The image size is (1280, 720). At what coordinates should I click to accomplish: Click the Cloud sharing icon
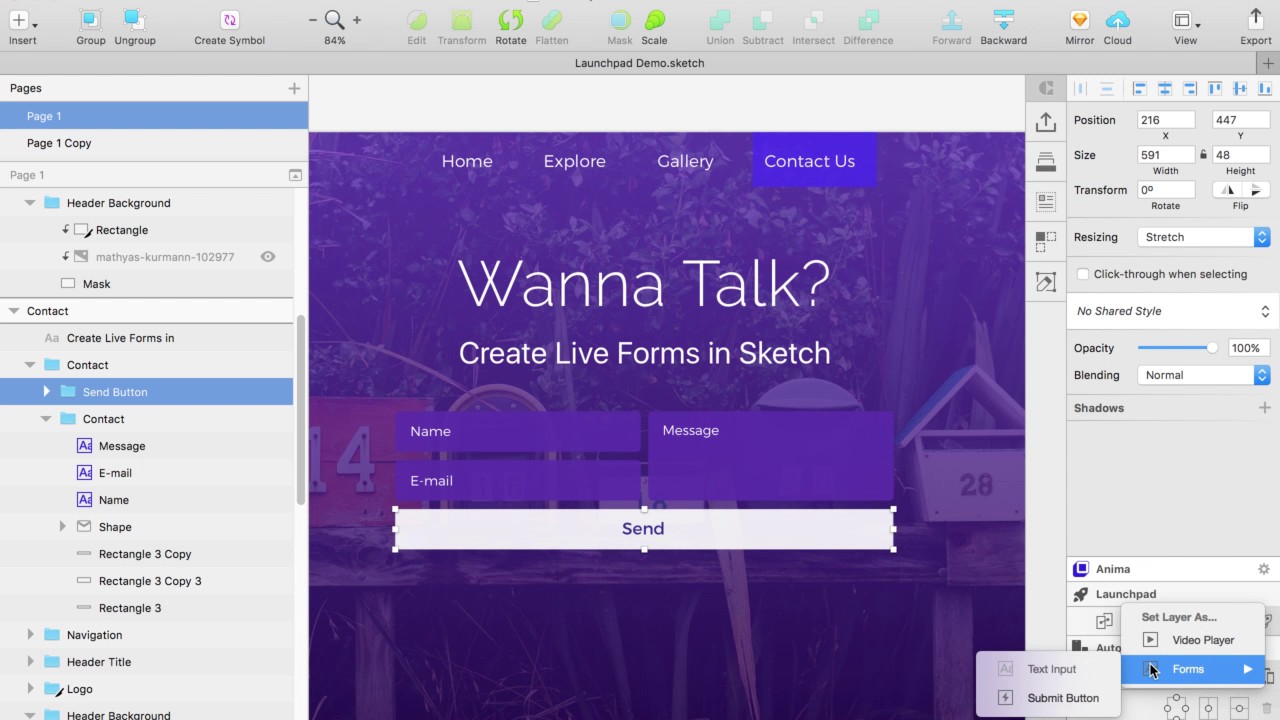click(1117, 22)
